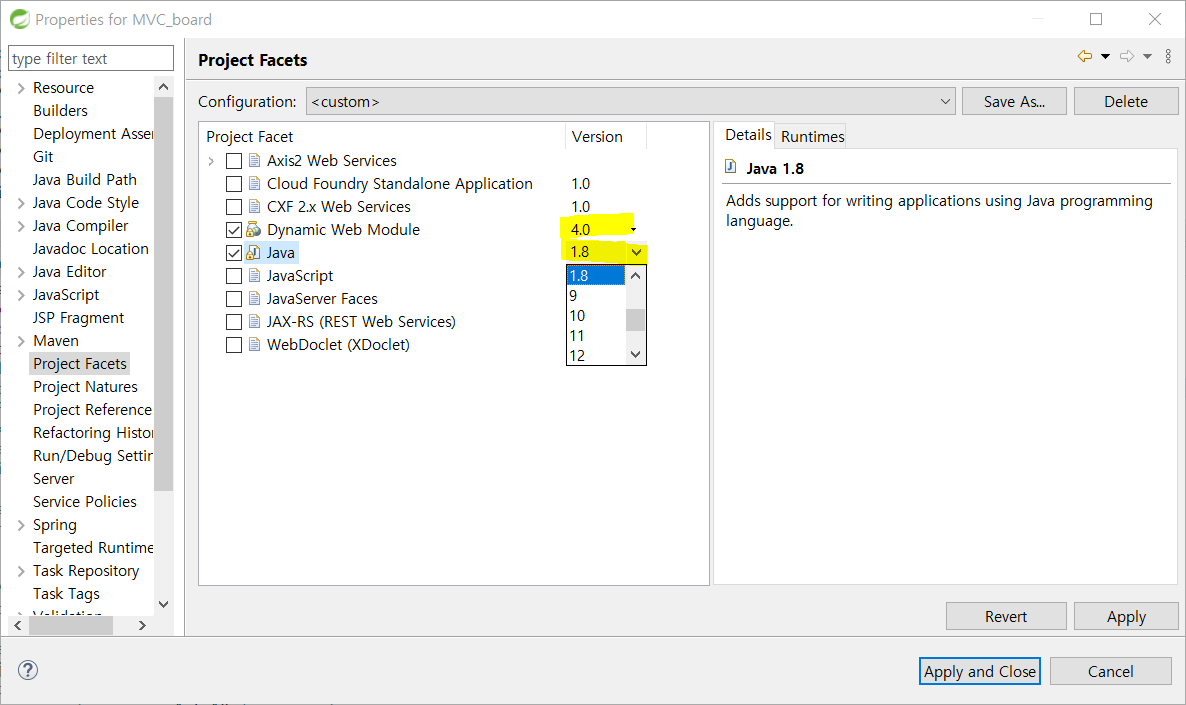
Task: Select Java version 10 from list
Action: (x=596, y=315)
